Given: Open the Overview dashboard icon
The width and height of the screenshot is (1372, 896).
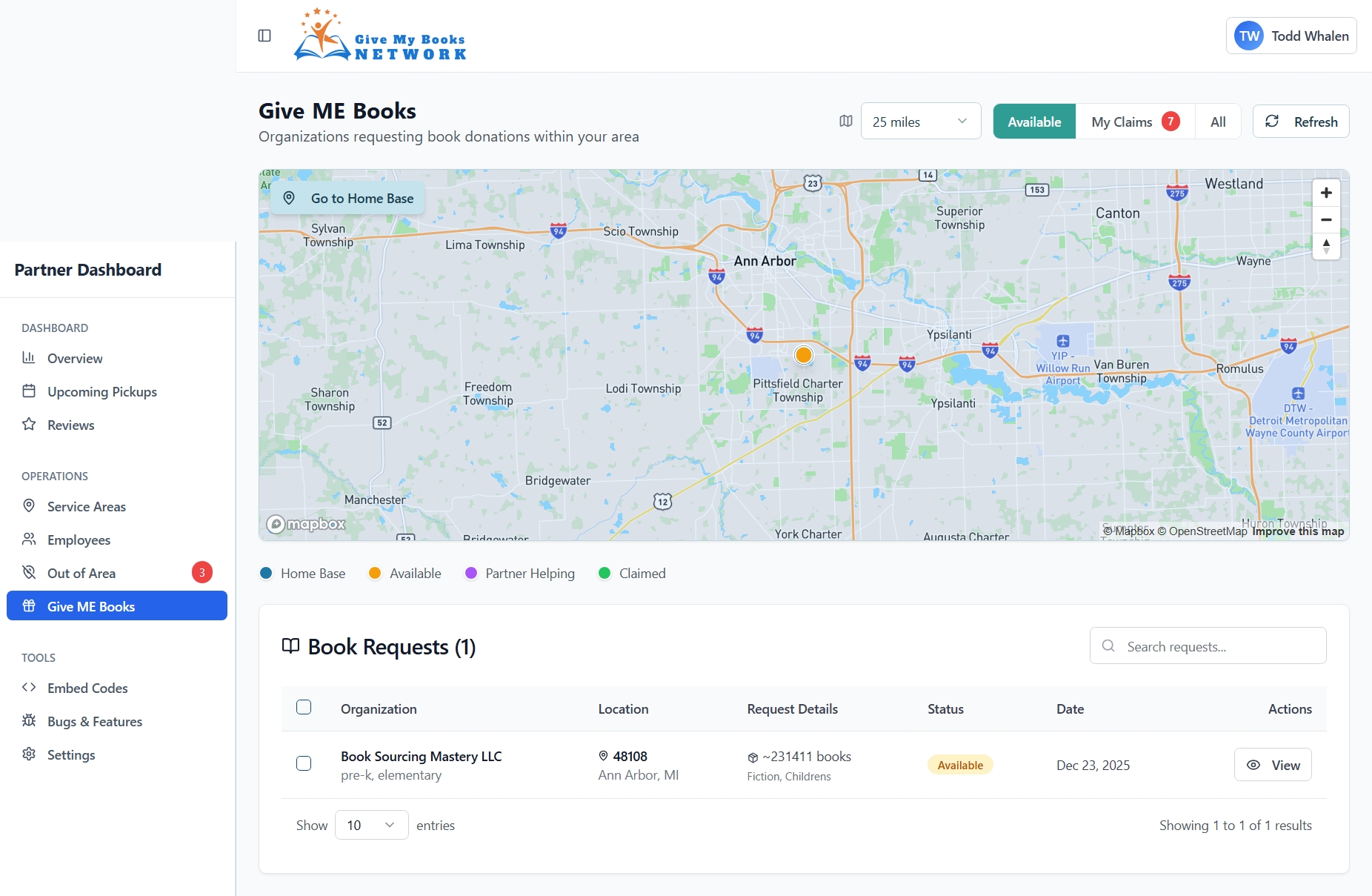Looking at the screenshot, I should 28,358.
